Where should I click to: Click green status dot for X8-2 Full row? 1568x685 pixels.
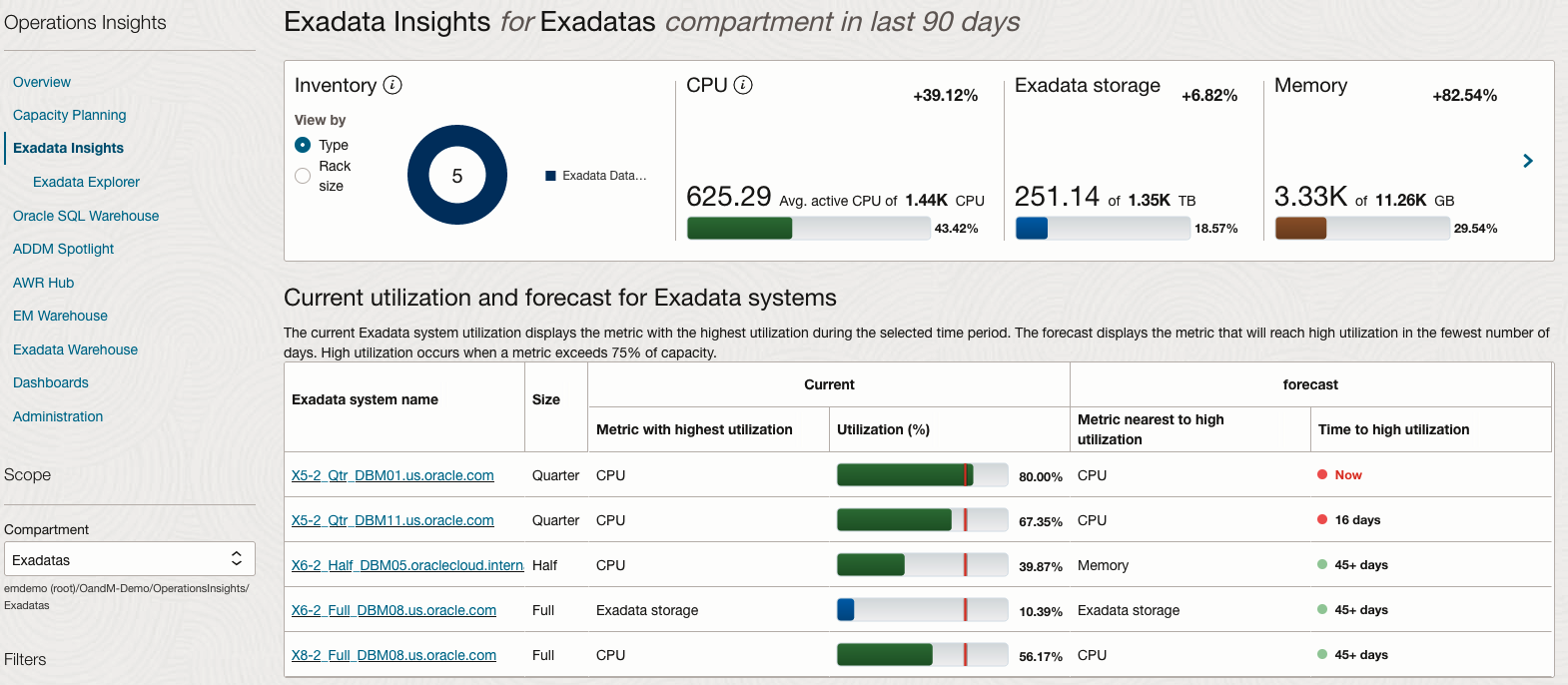click(x=1322, y=655)
